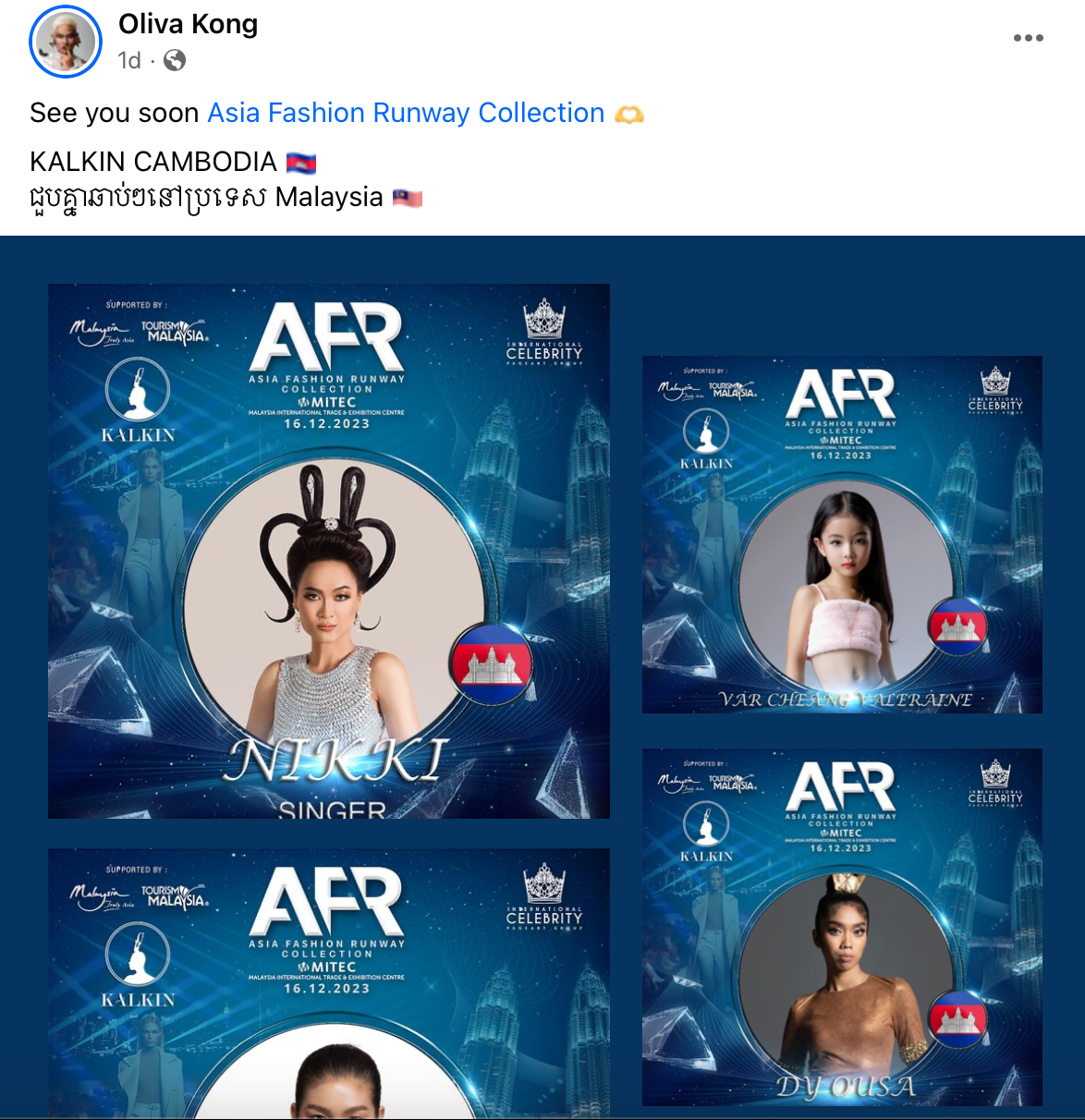Click the Kalkin logo on NIKKI poster
This screenshot has width=1085, height=1120.
click(x=138, y=401)
